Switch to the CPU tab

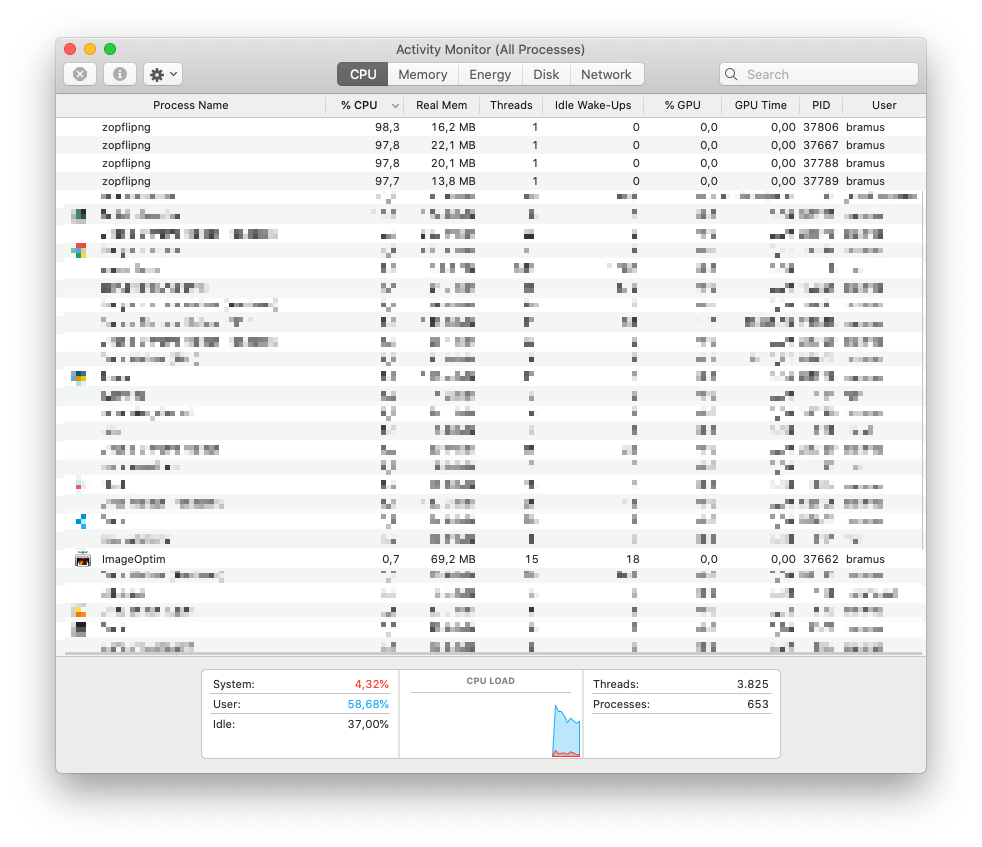click(363, 75)
